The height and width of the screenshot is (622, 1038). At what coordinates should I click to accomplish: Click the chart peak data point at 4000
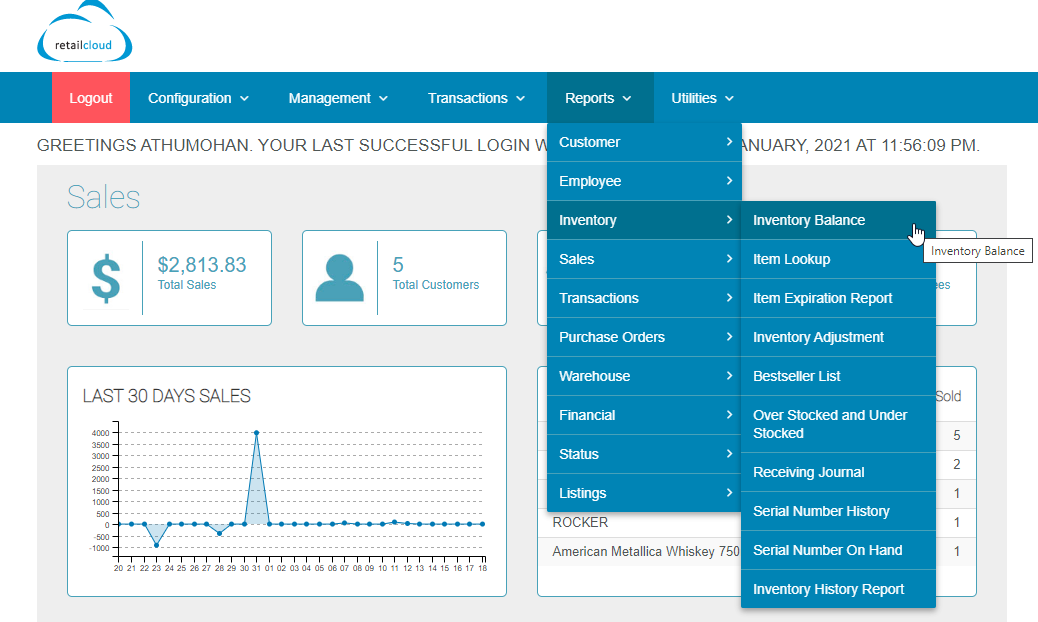[x=256, y=433]
